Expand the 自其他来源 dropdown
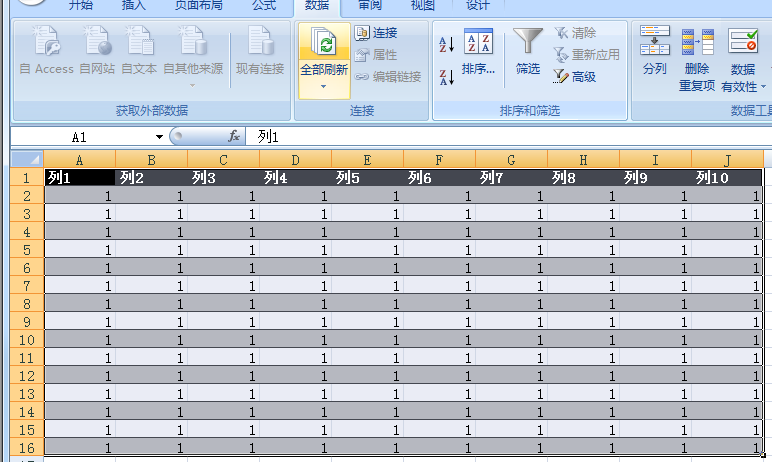 (192, 84)
